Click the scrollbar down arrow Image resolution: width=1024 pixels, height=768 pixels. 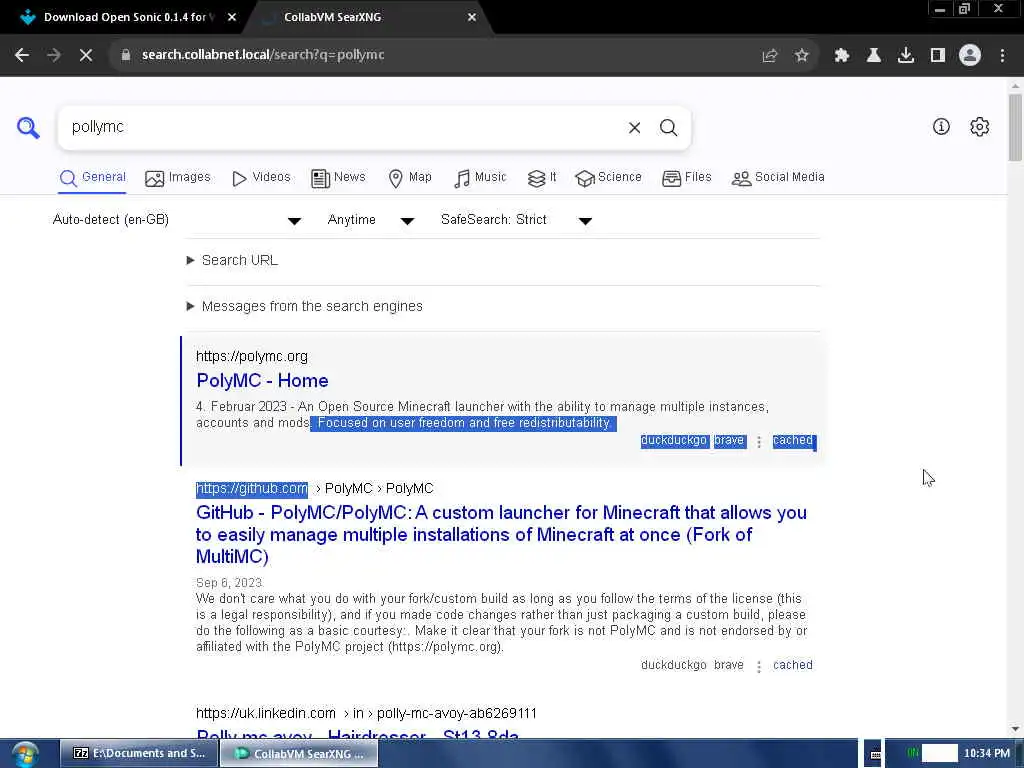coord(1016,729)
